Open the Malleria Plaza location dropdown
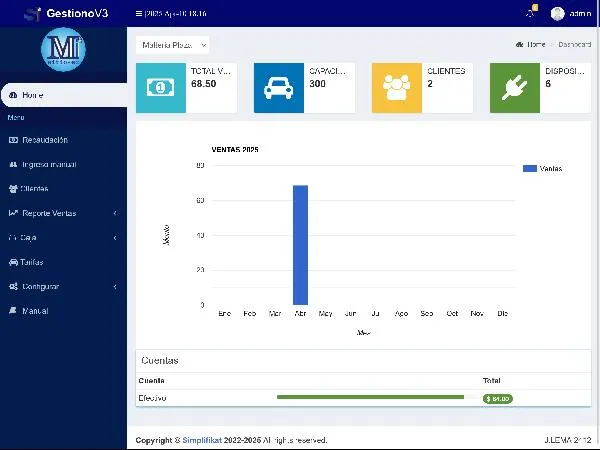 (x=172, y=44)
